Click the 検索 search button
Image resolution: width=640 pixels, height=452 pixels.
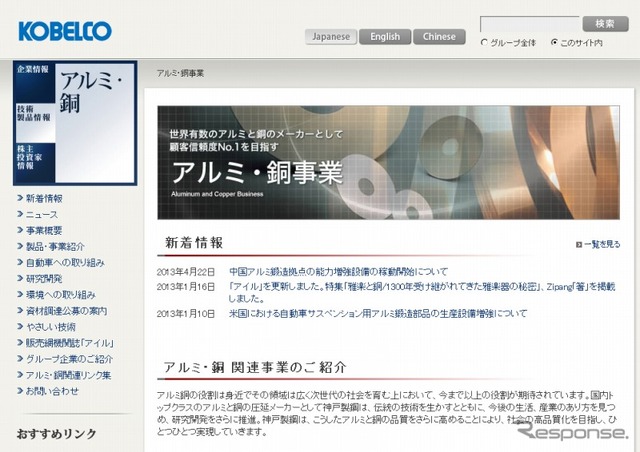point(605,24)
